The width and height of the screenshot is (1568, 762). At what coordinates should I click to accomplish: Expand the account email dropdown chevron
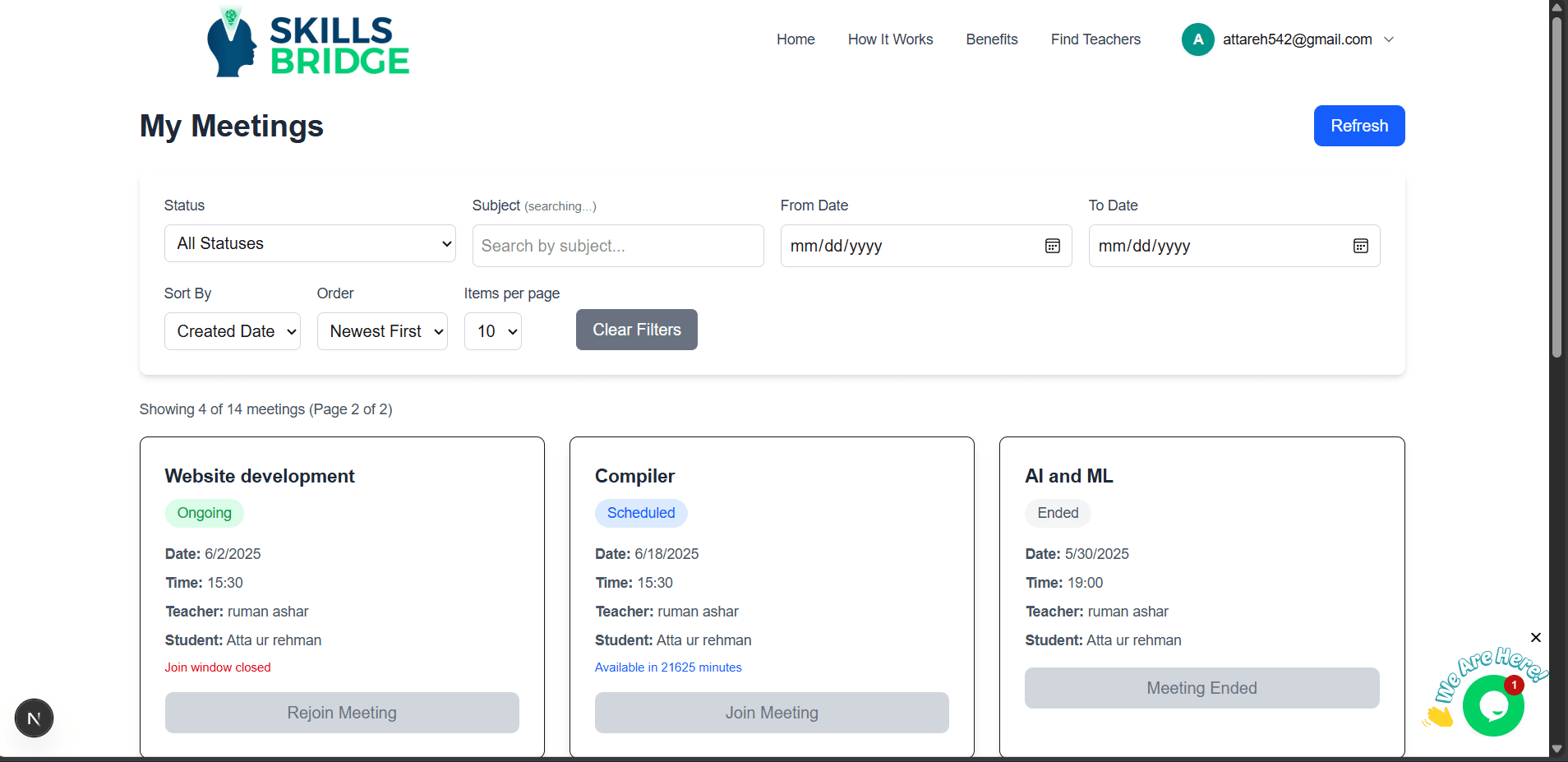1389,39
